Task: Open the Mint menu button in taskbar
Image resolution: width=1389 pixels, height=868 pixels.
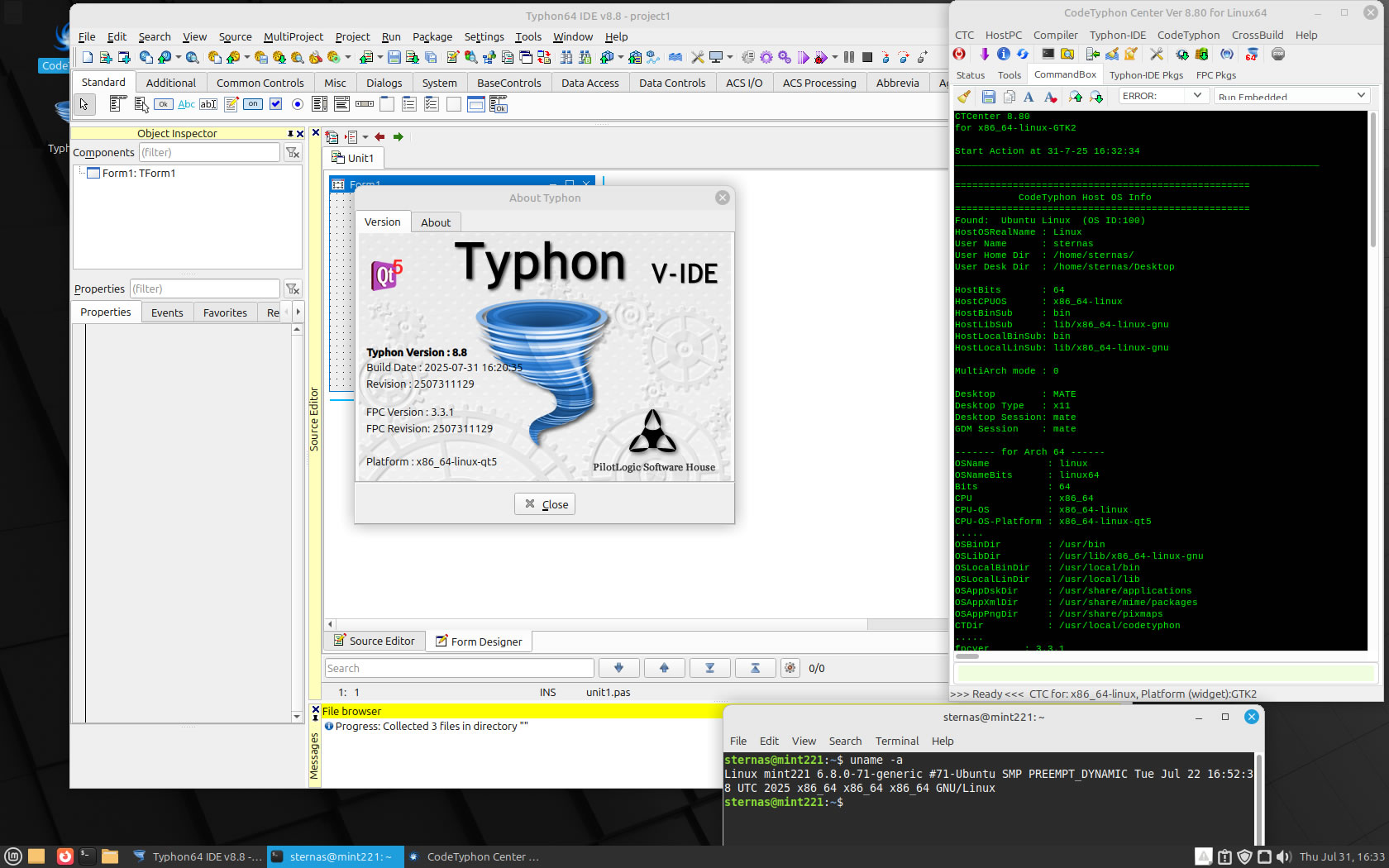Action: (x=12, y=856)
